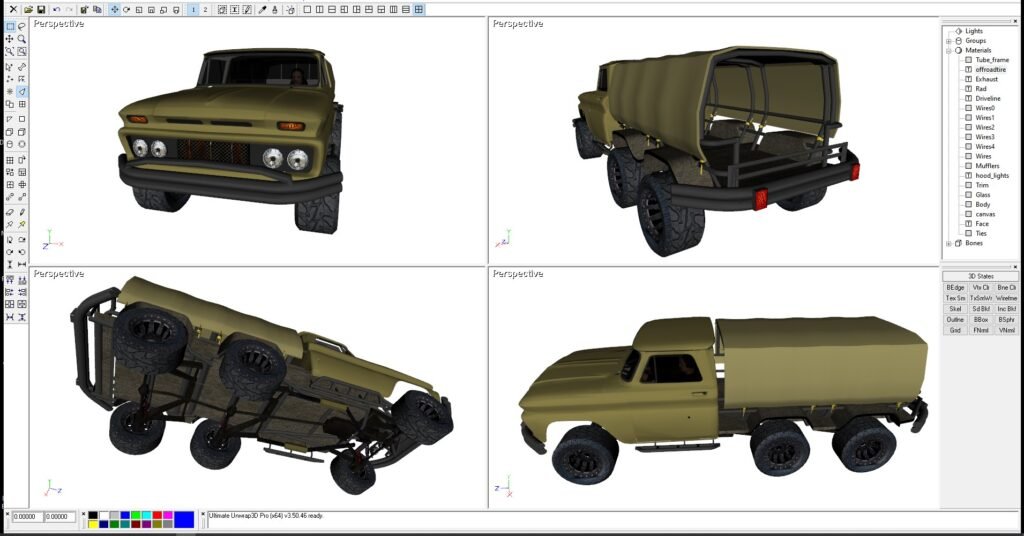This screenshot has height=536, width=1024.
Task: Select the single viewport layout icon
Action: tap(307, 9)
